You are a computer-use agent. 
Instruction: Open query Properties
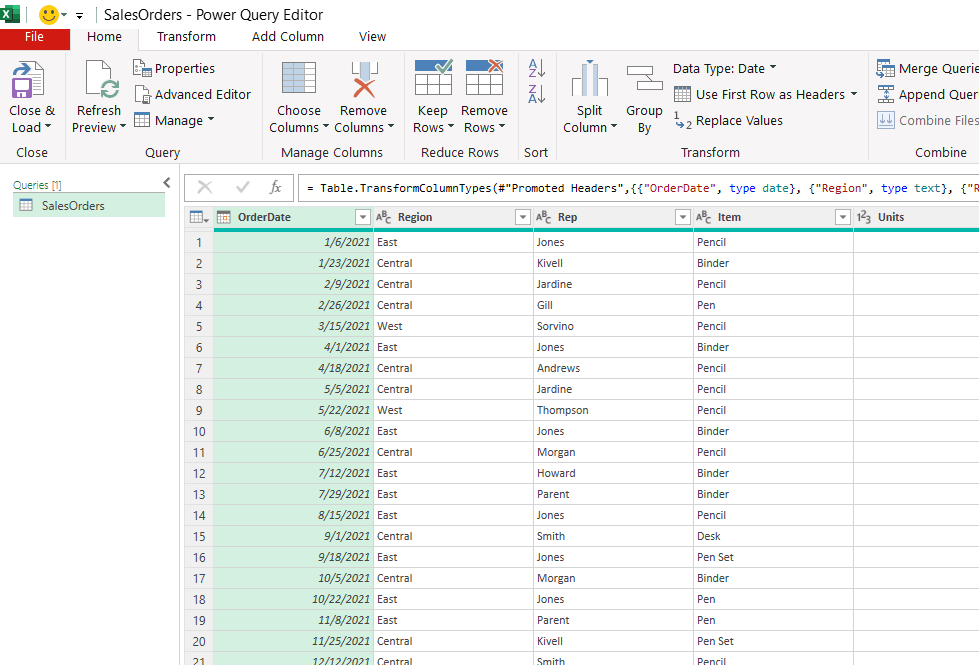click(x=174, y=68)
